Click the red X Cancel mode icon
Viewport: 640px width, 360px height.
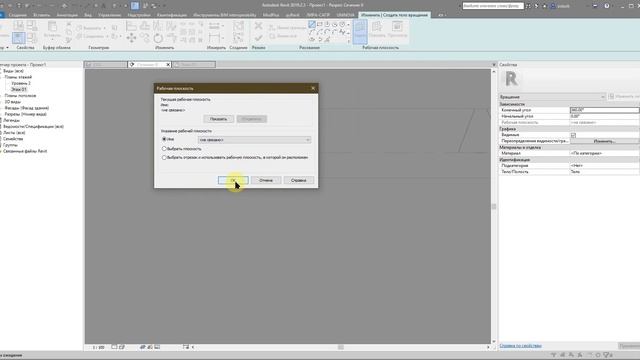(258, 26)
